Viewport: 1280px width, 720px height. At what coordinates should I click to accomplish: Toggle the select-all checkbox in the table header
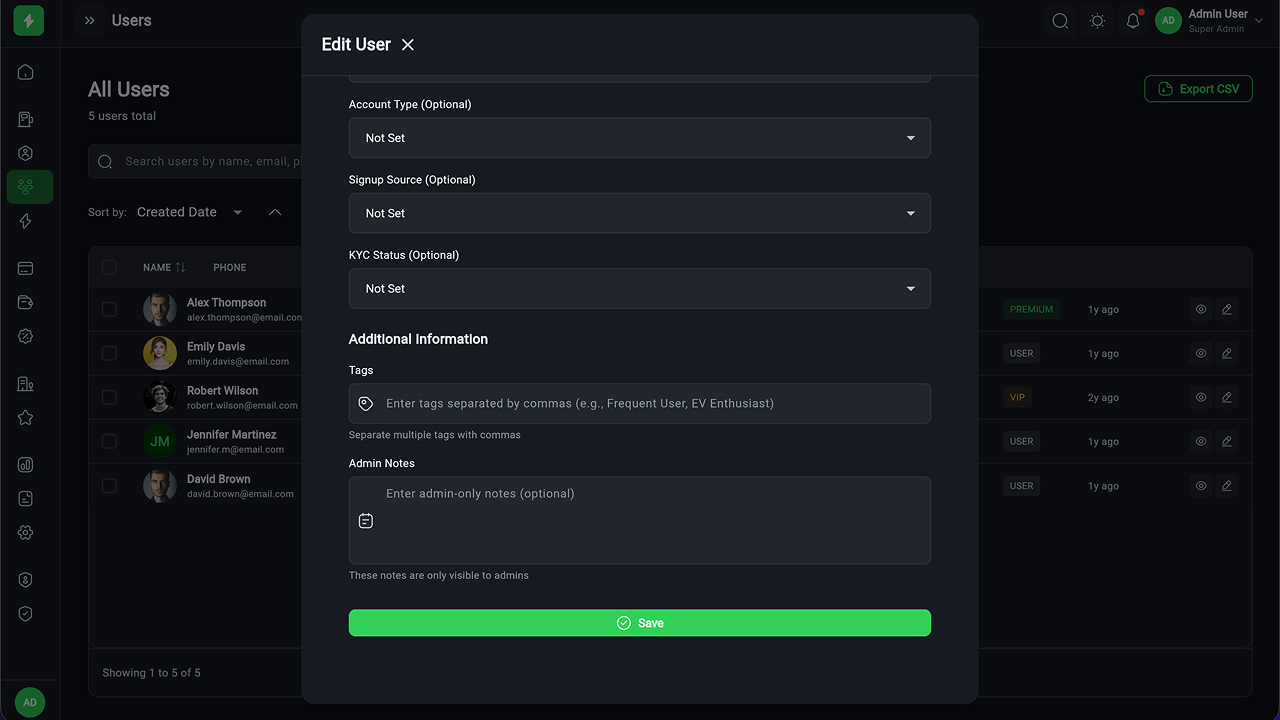pos(109,267)
